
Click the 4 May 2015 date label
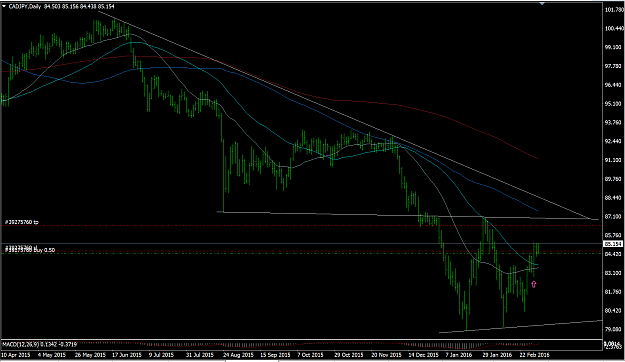52,355
